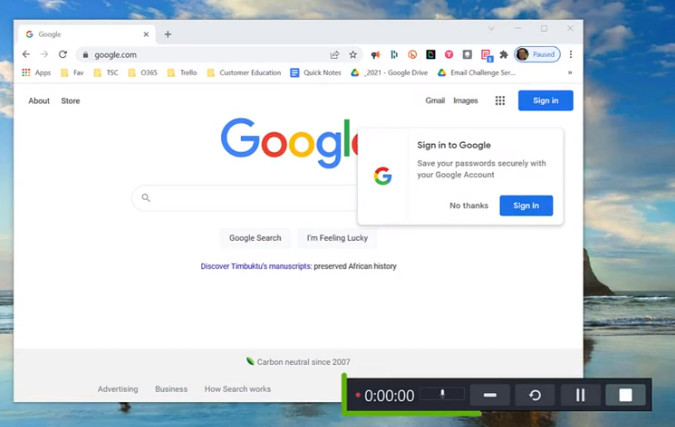Open Gmail from the top bar
This screenshot has height=427, width=675.
pos(435,100)
